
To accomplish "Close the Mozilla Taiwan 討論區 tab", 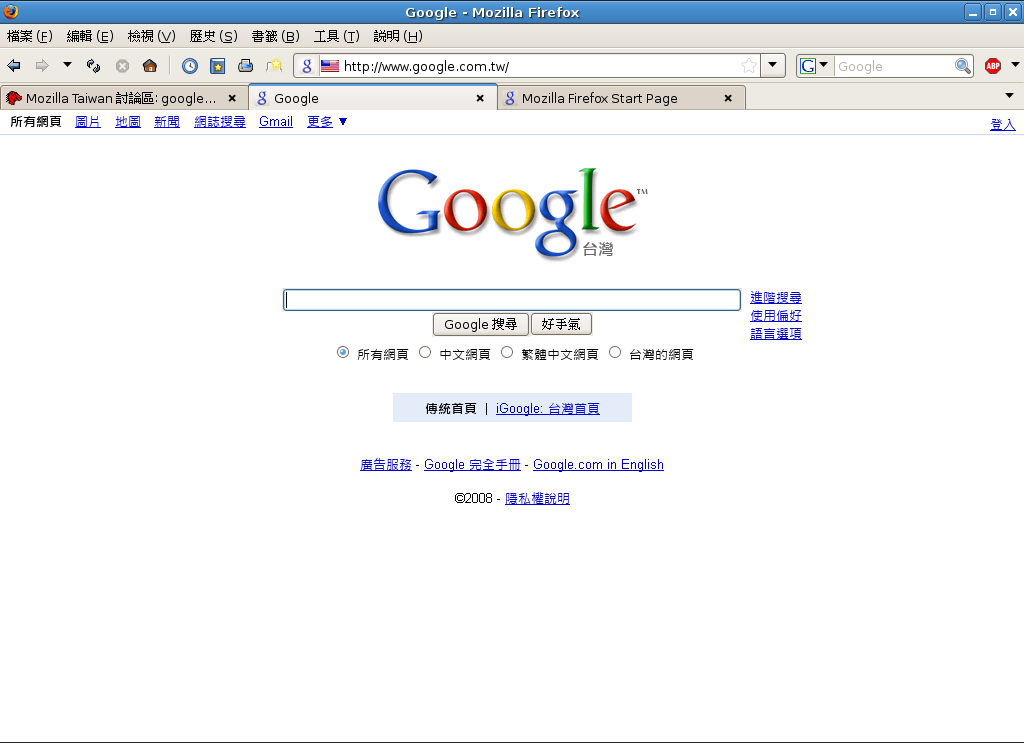I will (232, 98).
